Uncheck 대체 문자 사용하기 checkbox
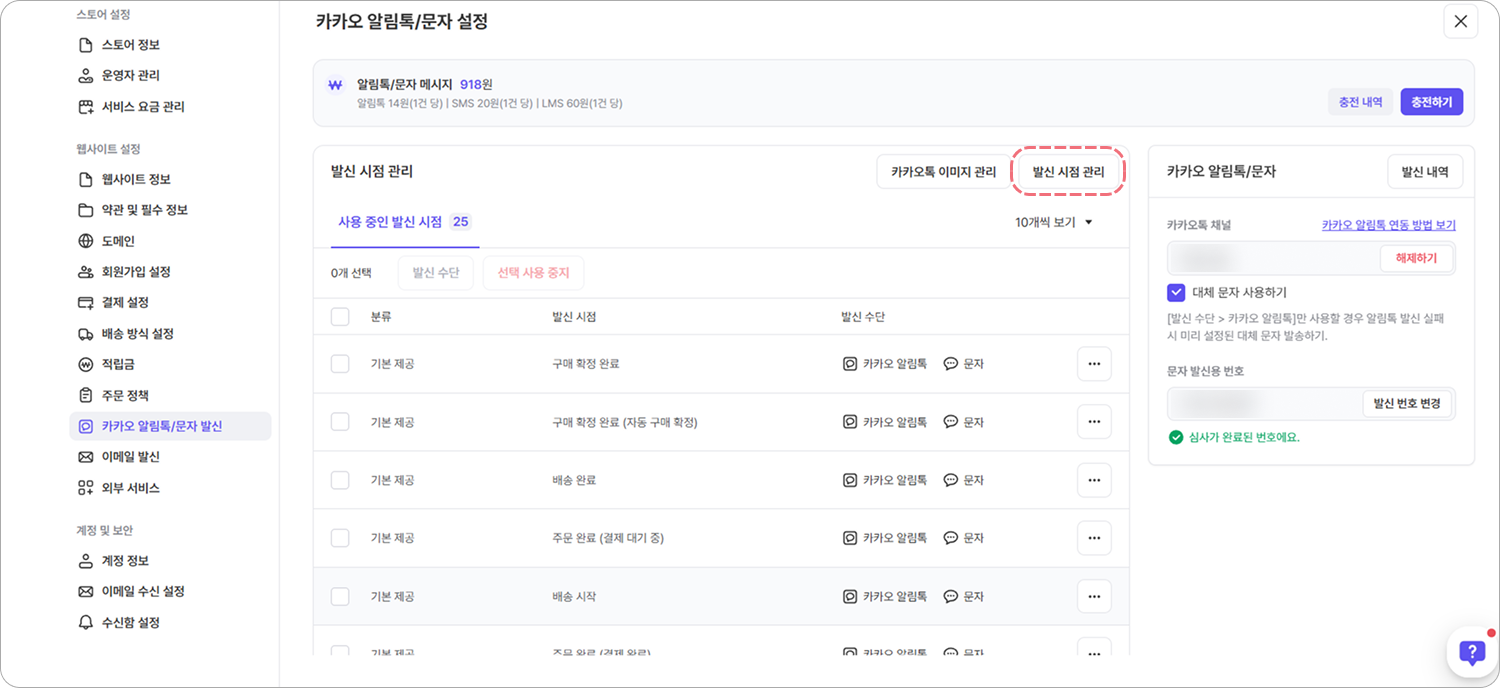Viewport: 1500px width, 688px height. [1176, 292]
